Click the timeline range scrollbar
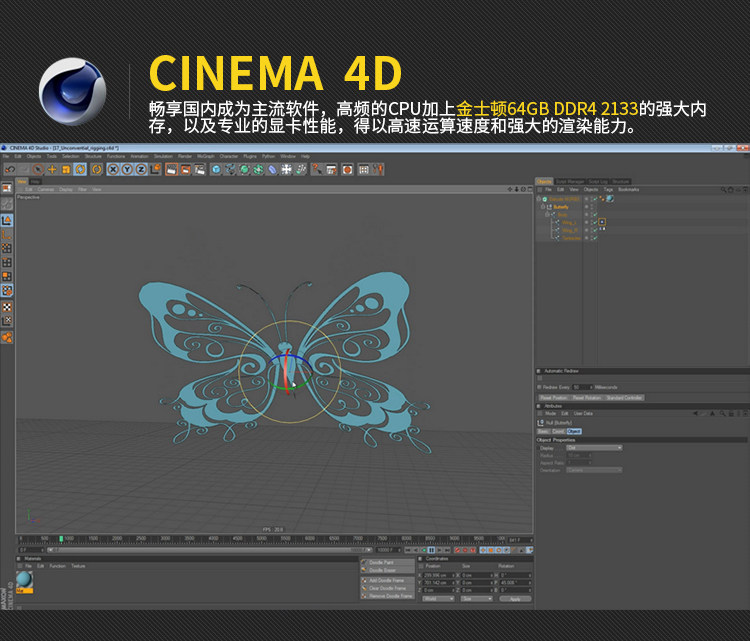750x641 pixels. tap(209, 550)
